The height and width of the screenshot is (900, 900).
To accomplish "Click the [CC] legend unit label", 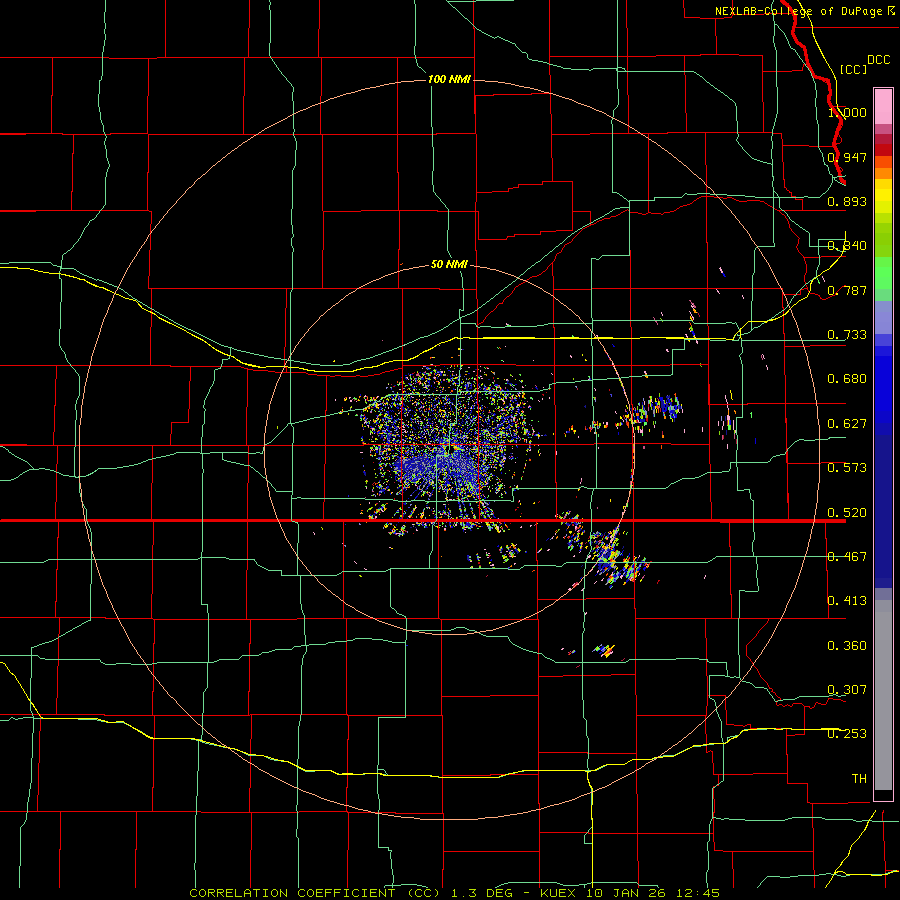I will 853,69.
